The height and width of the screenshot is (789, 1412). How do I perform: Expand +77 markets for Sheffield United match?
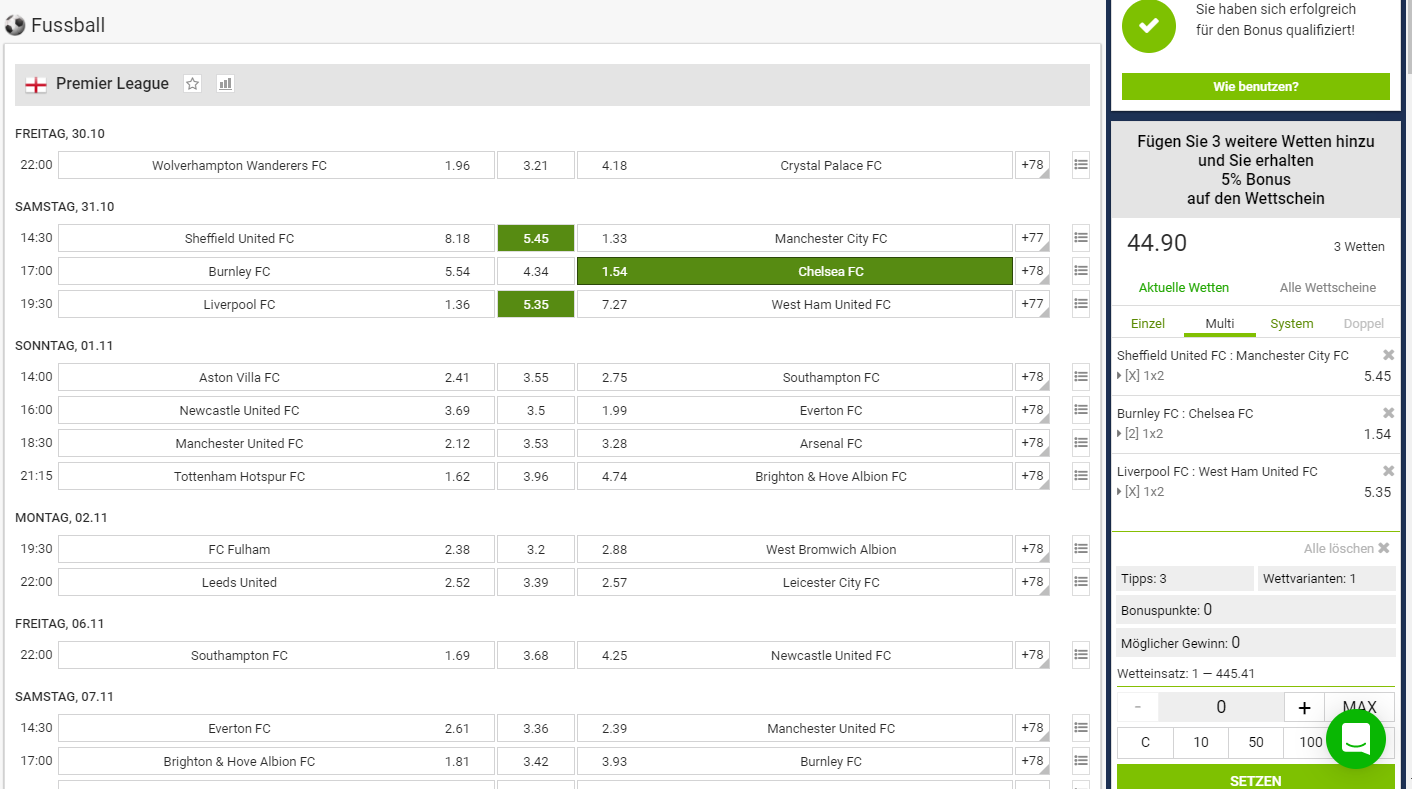click(1033, 238)
